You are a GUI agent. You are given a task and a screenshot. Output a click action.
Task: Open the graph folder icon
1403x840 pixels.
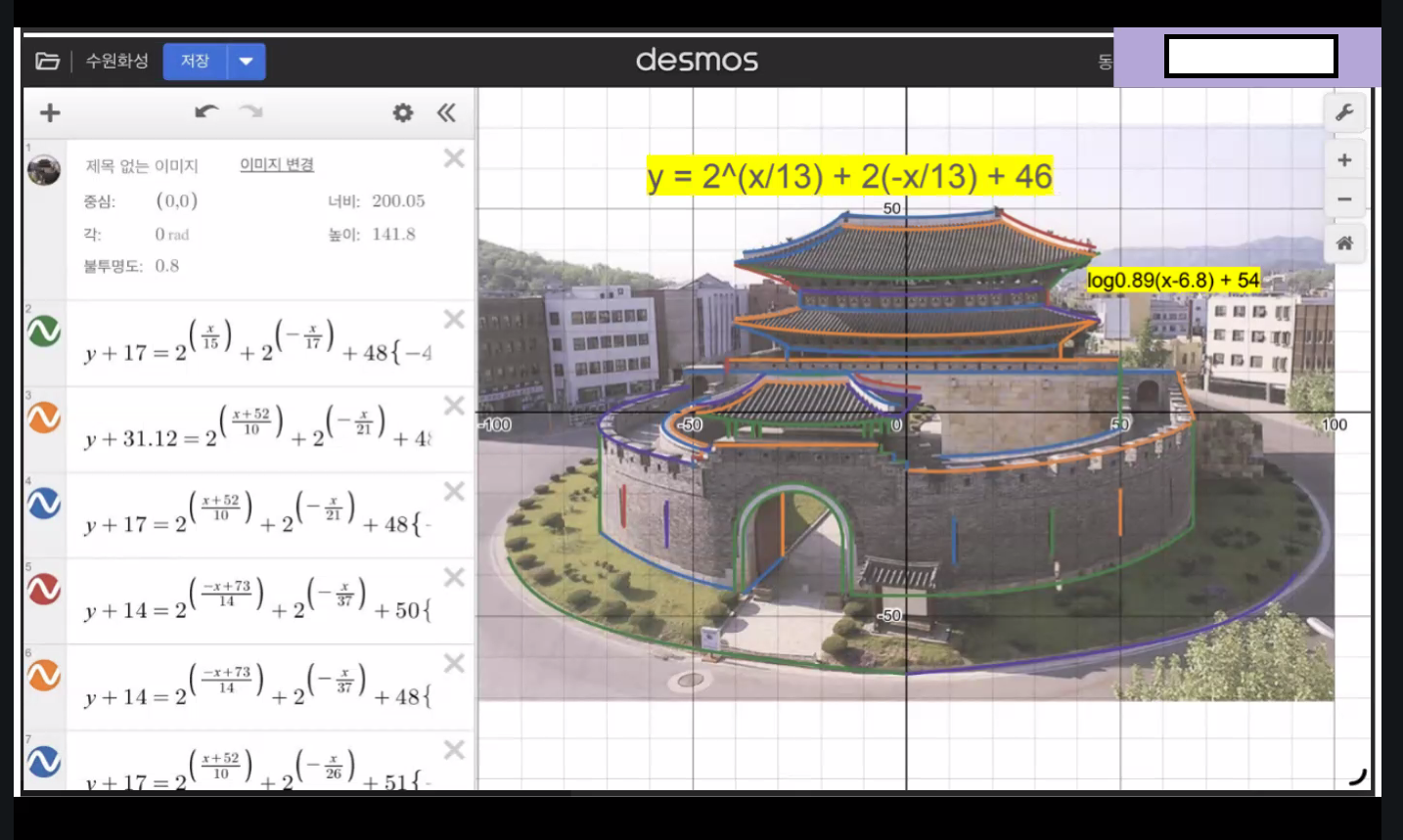[x=47, y=61]
